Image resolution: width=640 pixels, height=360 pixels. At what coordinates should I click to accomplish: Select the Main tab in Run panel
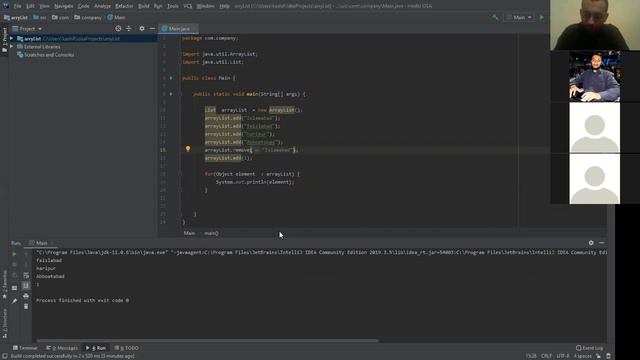pyautogui.click(x=41, y=243)
